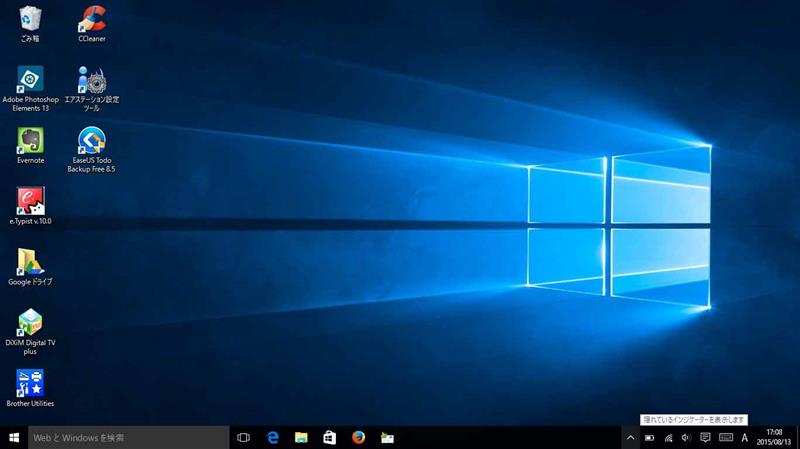Select the エアステーション設定ツール desktop shortcut
Screen dimensions: 800x449
pyautogui.click(x=92, y=89)
